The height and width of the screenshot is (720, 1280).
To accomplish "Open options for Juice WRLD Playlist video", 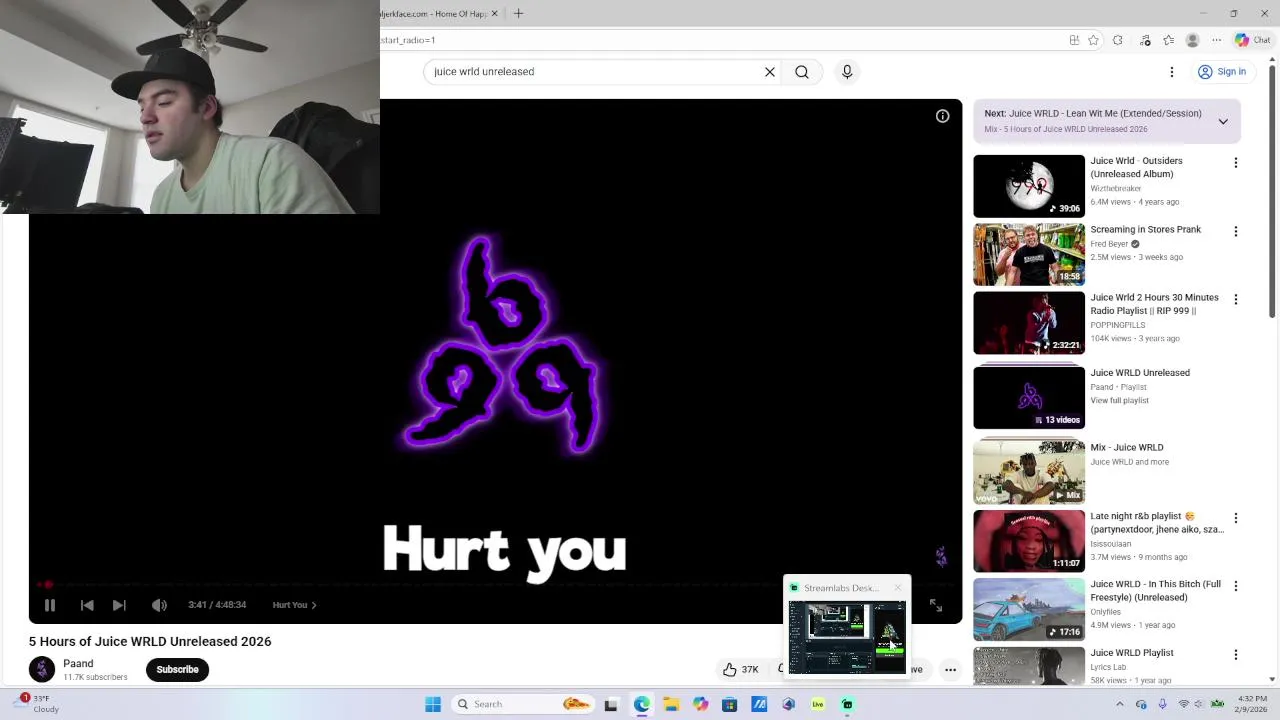I will (1236, 655).
